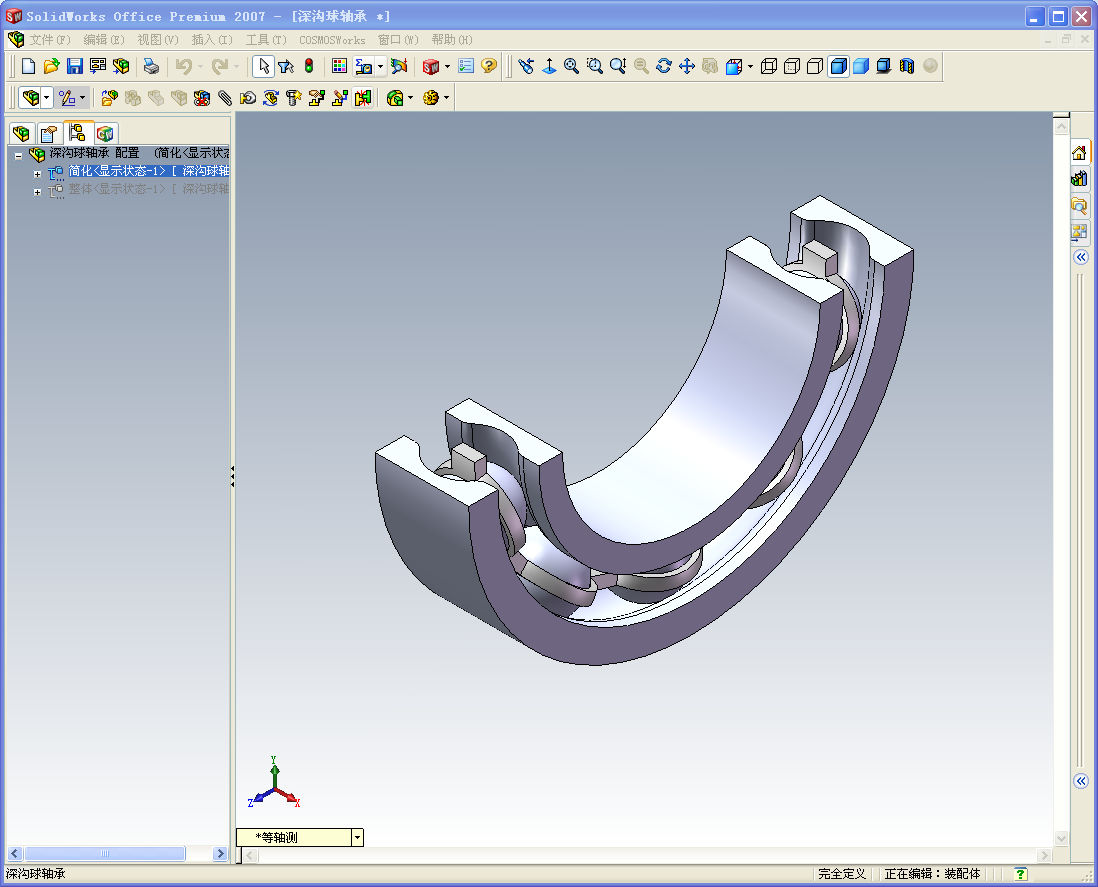The width and height of the screenshot is (1098, 887).
Task: Switch to Hidden Lines Visible display
Action: tap(792, 67)
